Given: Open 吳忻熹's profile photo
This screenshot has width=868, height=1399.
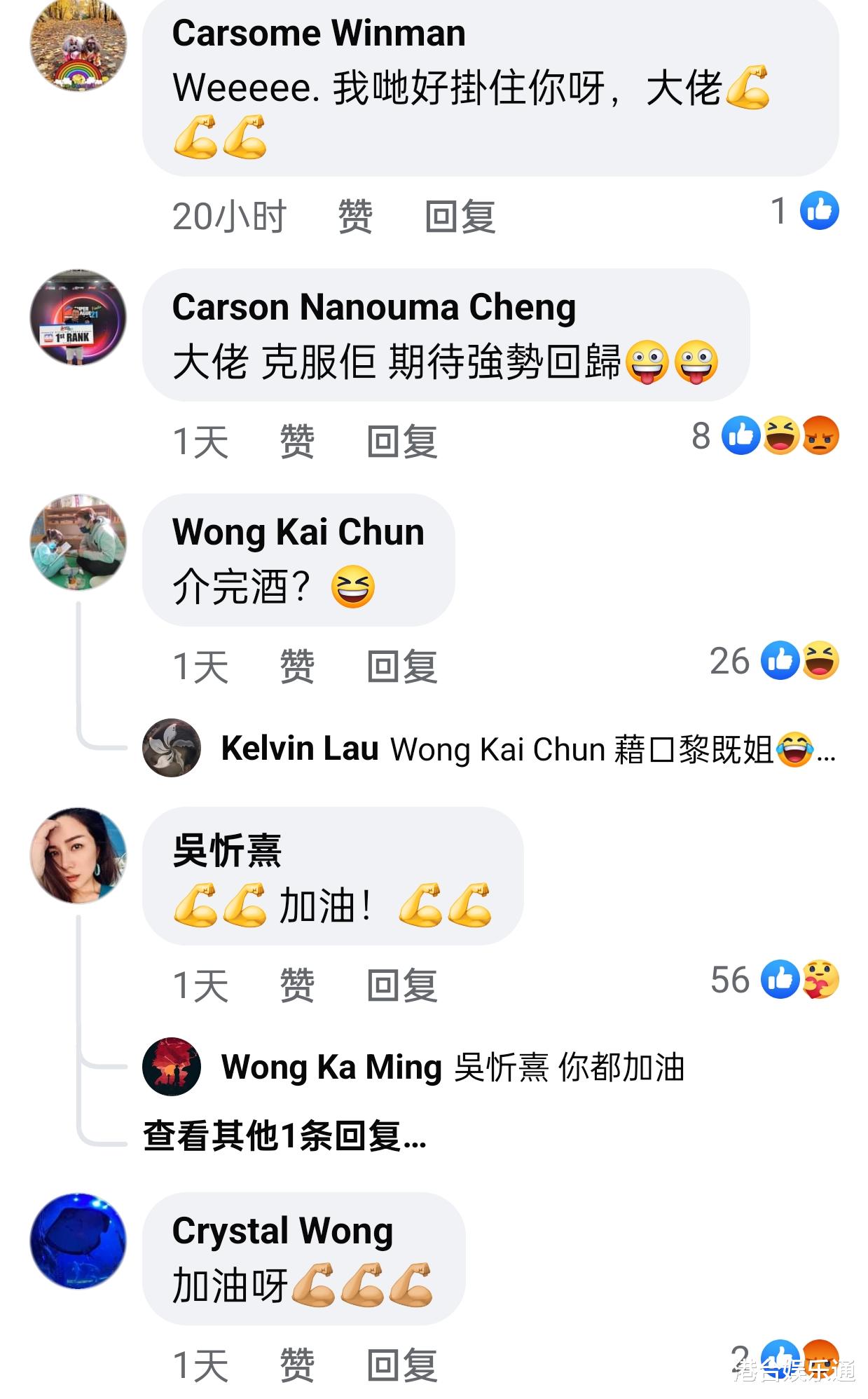Looking at the screenshot, I should click(x=78, y=855).
